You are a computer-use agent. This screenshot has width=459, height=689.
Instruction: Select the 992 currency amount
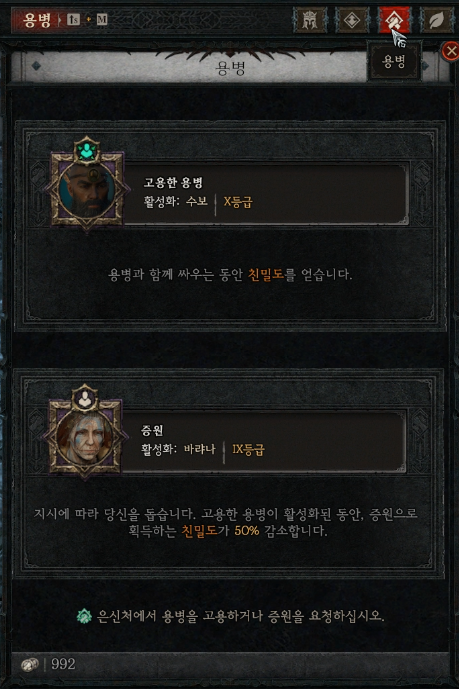pyautogui.click(x=63, y=664)
